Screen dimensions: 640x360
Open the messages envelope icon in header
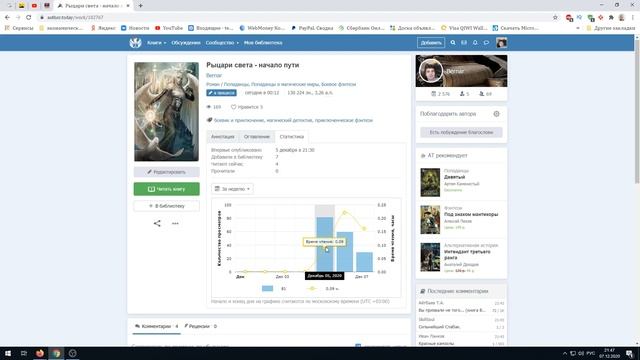point(464,42)
